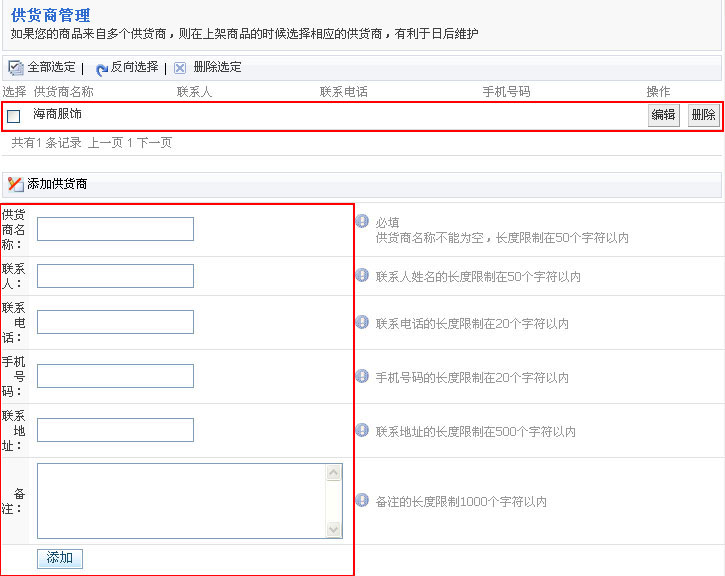Click supplier name 海商服饰 in list
The image size is (725, 576).
coord(57,114)
